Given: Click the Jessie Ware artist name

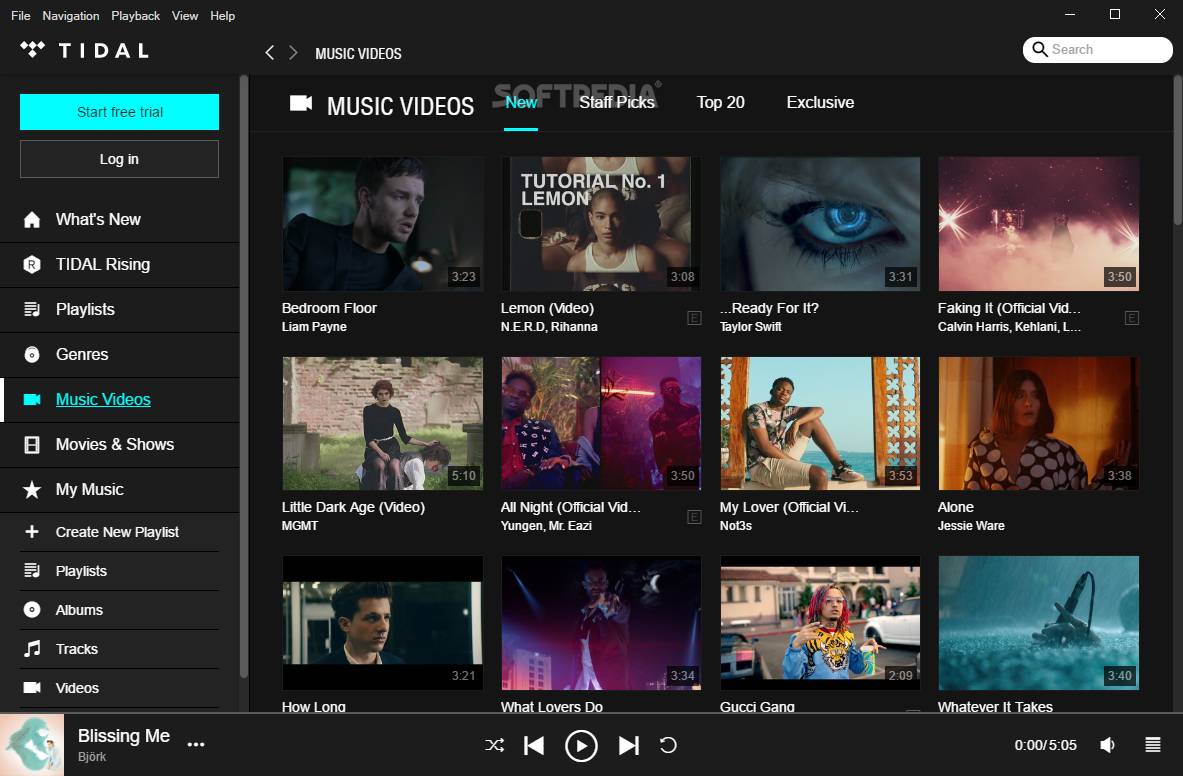Looking at the screenshot, I should (971, 526).
